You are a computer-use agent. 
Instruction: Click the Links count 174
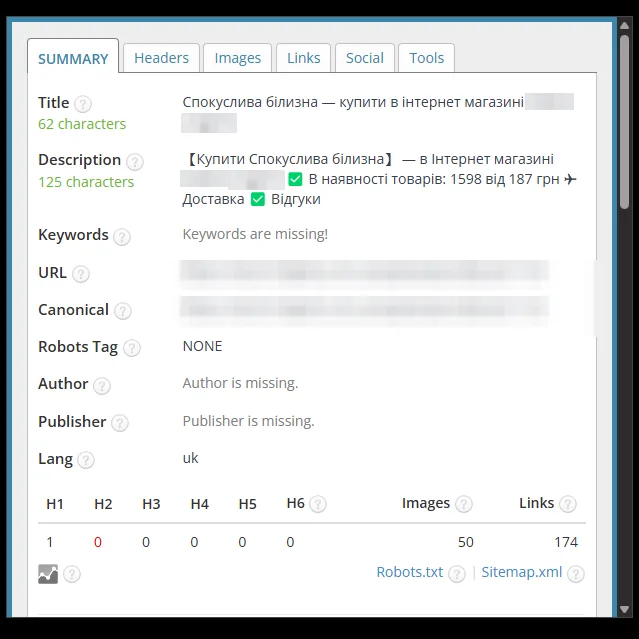pyautogui.click(x=566, y=542)
